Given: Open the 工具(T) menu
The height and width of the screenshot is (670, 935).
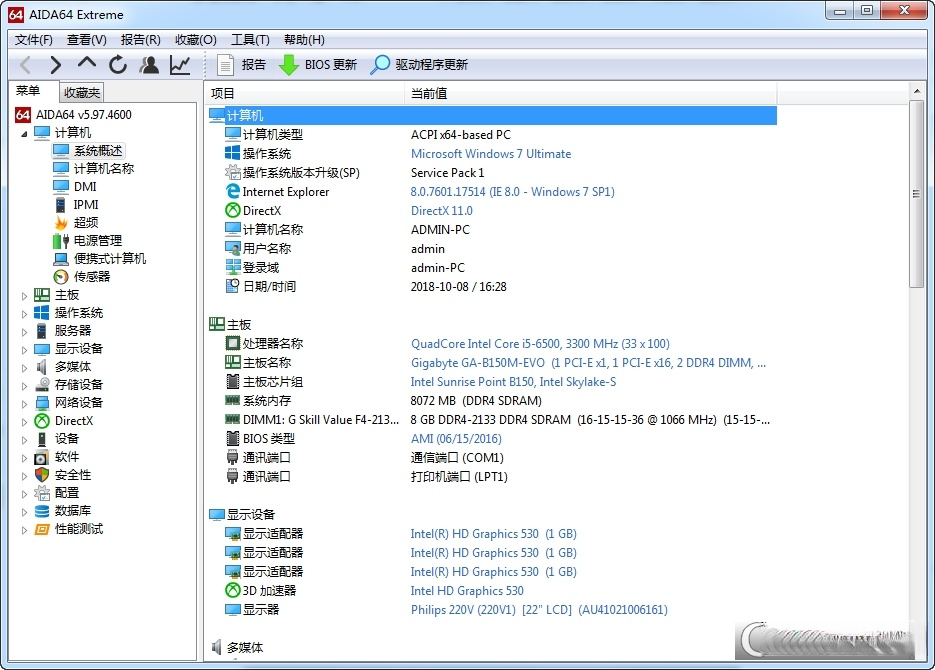Looking at the screenshot, I should click(x=250, y=39).
